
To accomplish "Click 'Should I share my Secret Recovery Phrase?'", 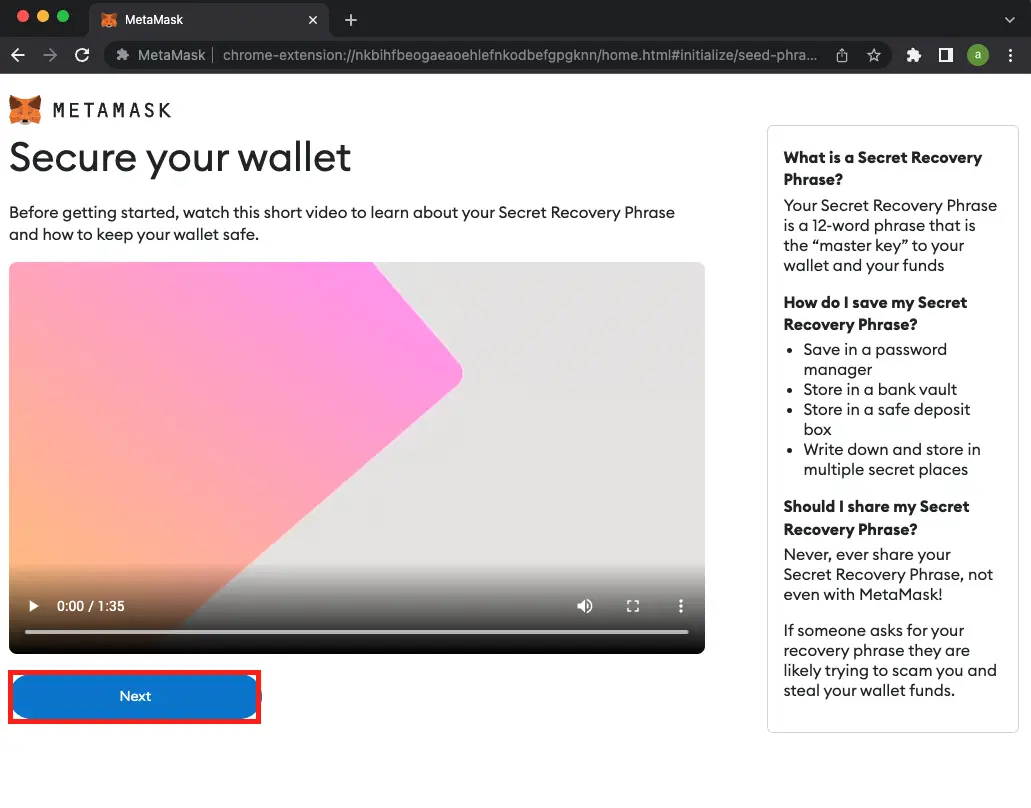I will point(876,518).
